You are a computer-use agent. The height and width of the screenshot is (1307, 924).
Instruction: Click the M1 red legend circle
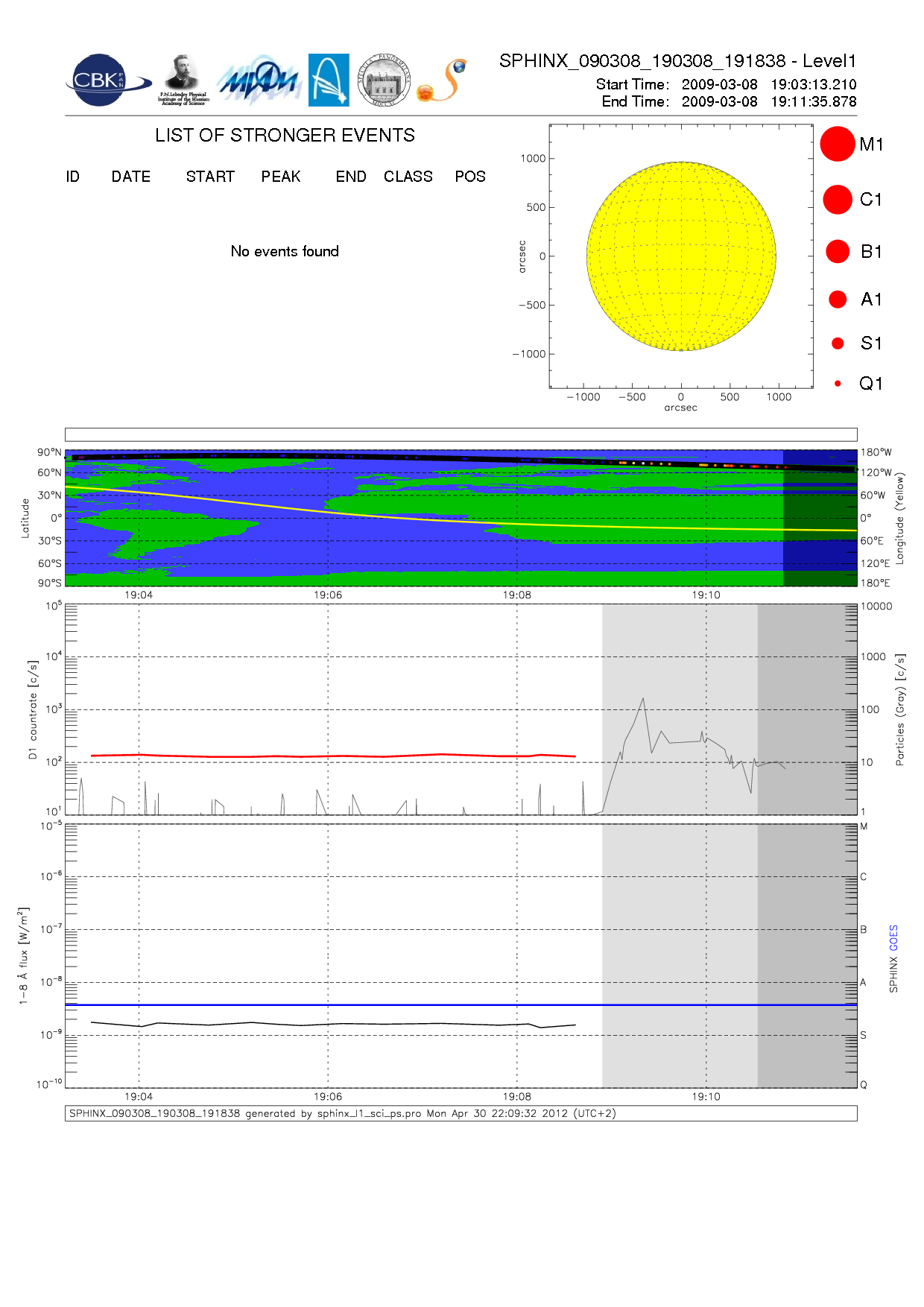pyautogui.click(x=837, y=144)
